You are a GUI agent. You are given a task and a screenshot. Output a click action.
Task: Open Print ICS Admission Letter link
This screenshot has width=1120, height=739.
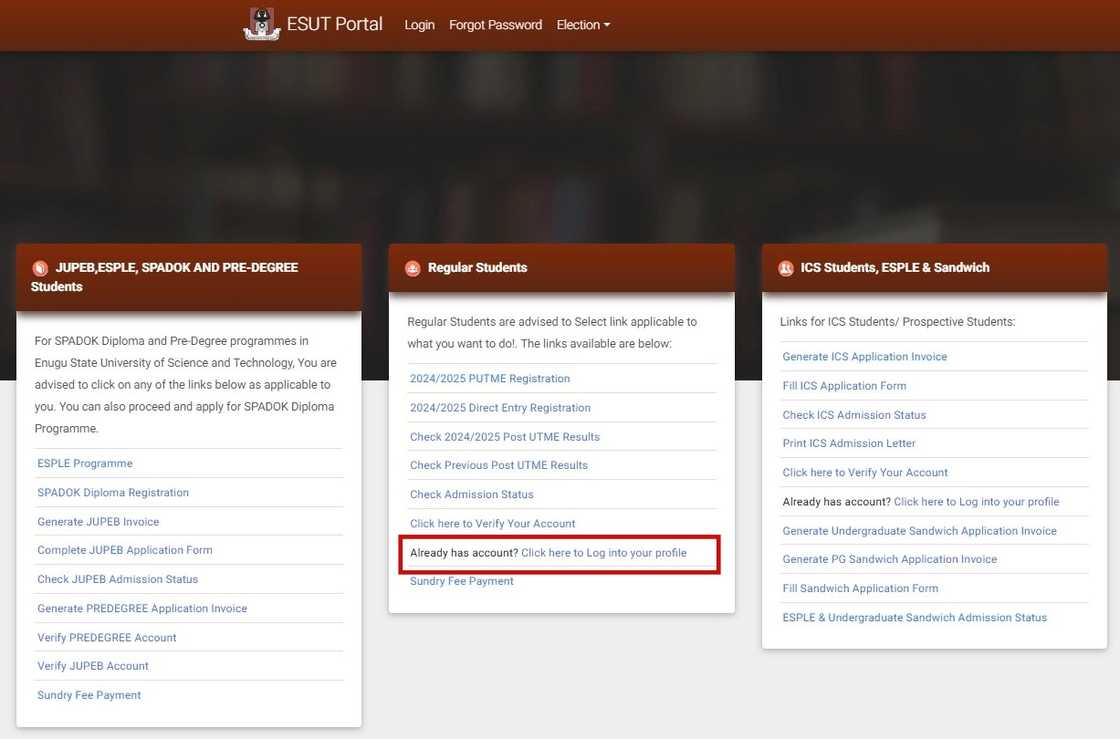click(849, 443)
